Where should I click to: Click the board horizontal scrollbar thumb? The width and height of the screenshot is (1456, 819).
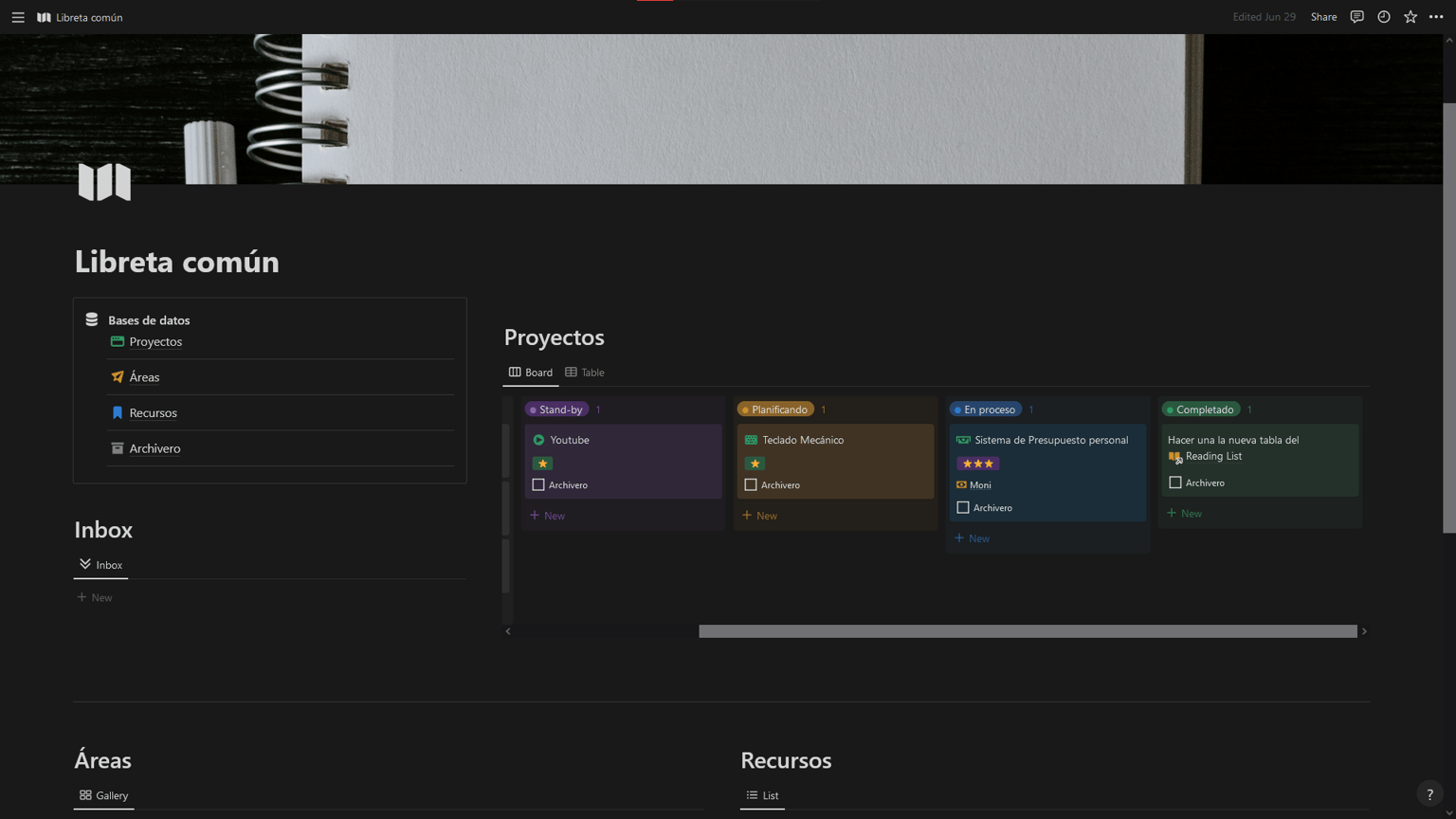click(x=1028, y=631)
